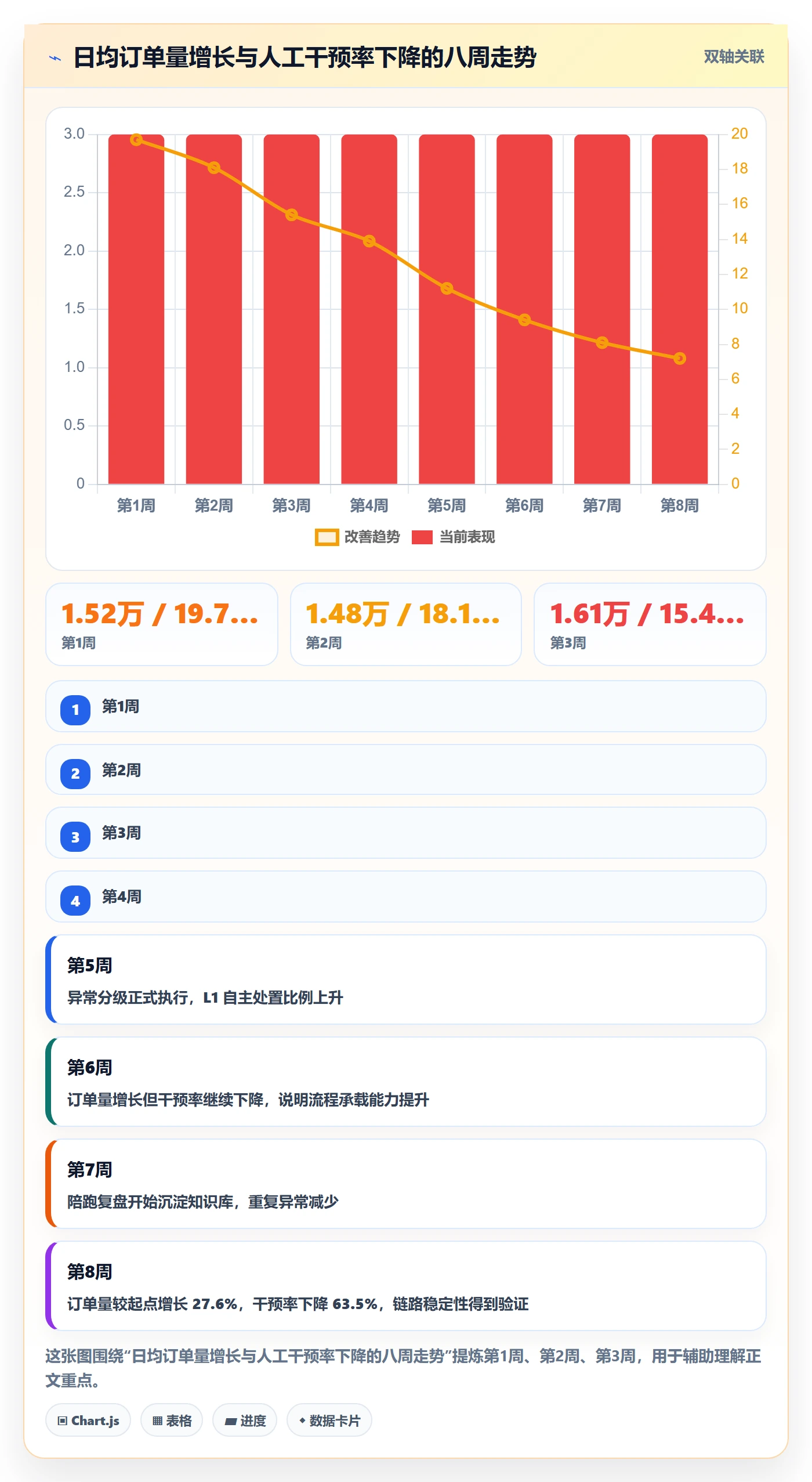The image size is (812, 1482).
Task: Click the footer description starting with 这张图围绕
Action: coord(404,1368)
